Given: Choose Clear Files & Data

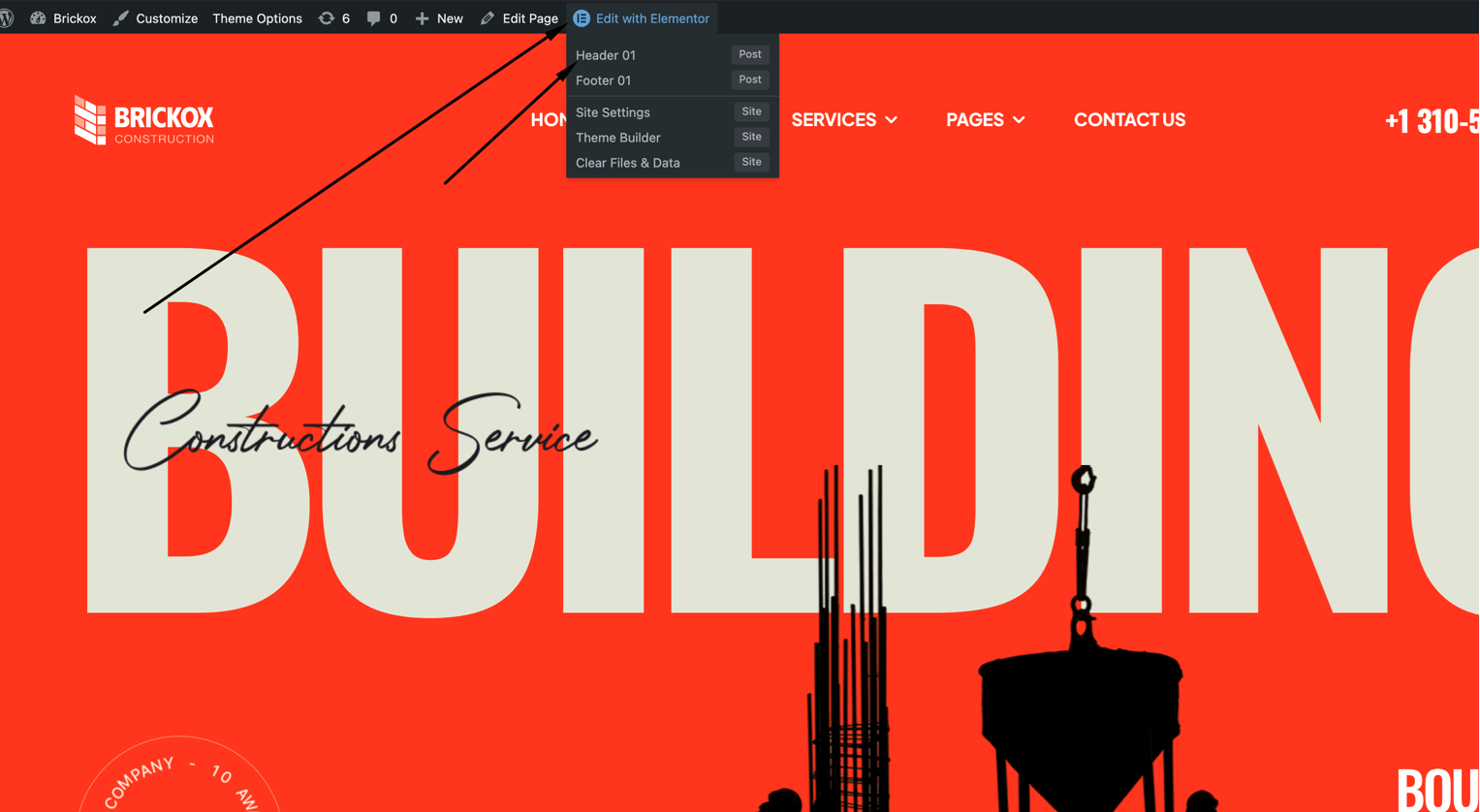Looking at the screenshot, I should (628, 163).
